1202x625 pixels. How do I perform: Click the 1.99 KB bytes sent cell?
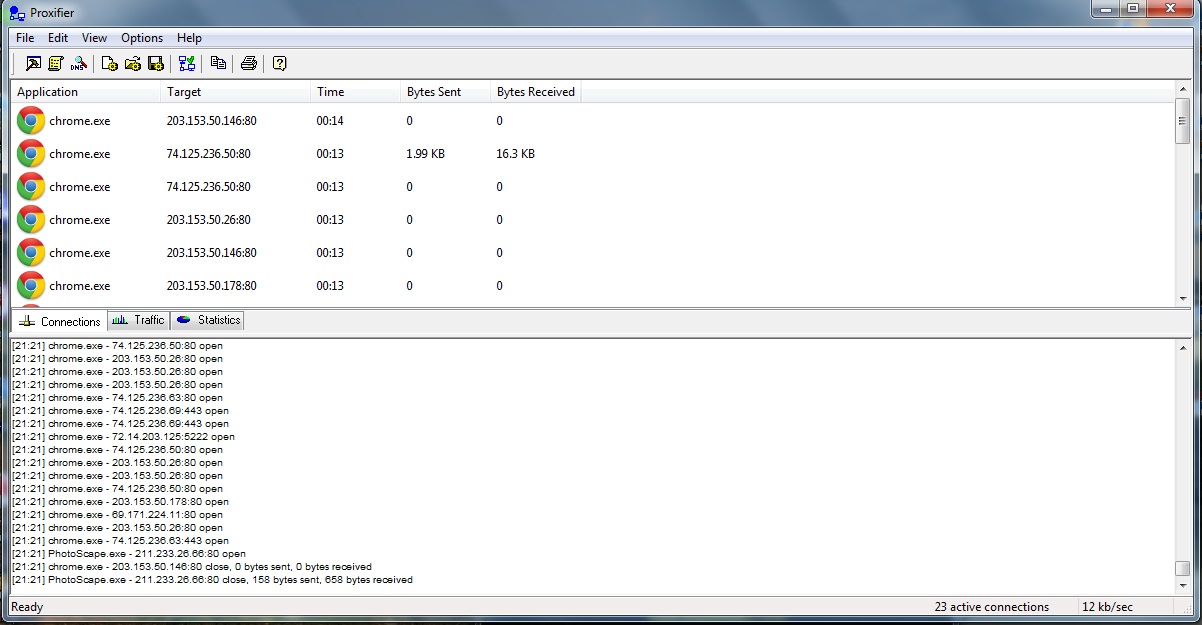pos(426,154)
